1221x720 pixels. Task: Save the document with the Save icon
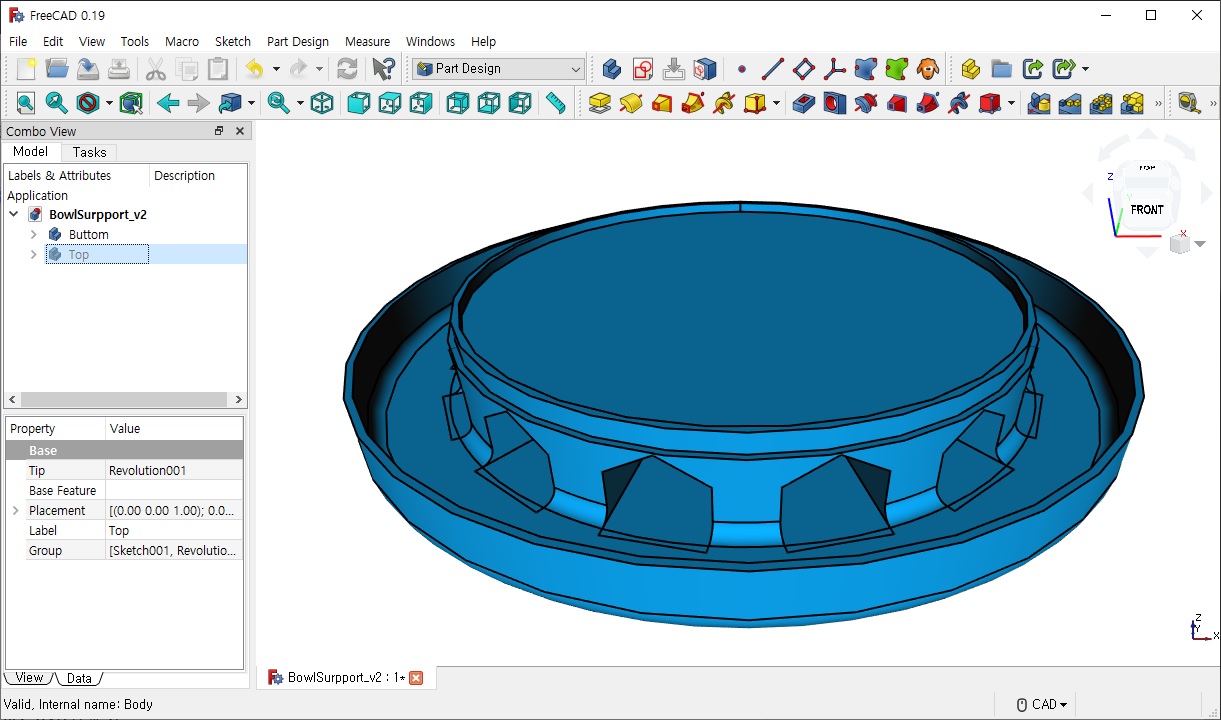coord(88,69)
